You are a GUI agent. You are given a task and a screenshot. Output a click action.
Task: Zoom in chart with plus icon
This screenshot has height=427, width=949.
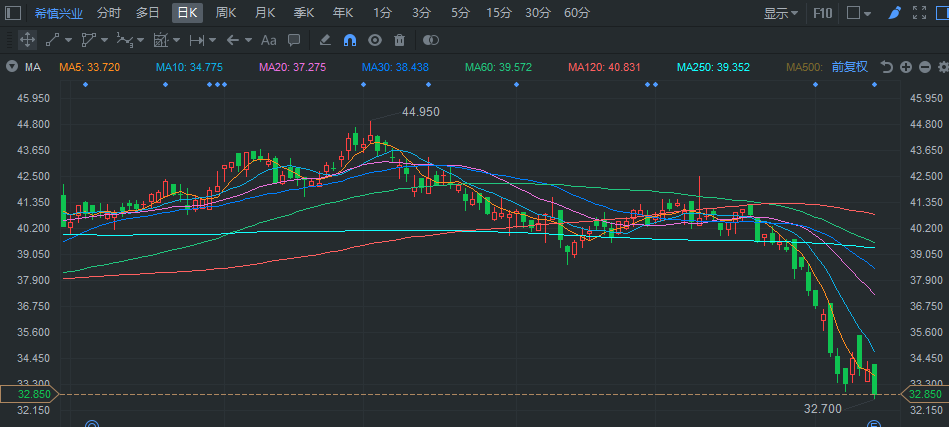[x=905, y=67]
